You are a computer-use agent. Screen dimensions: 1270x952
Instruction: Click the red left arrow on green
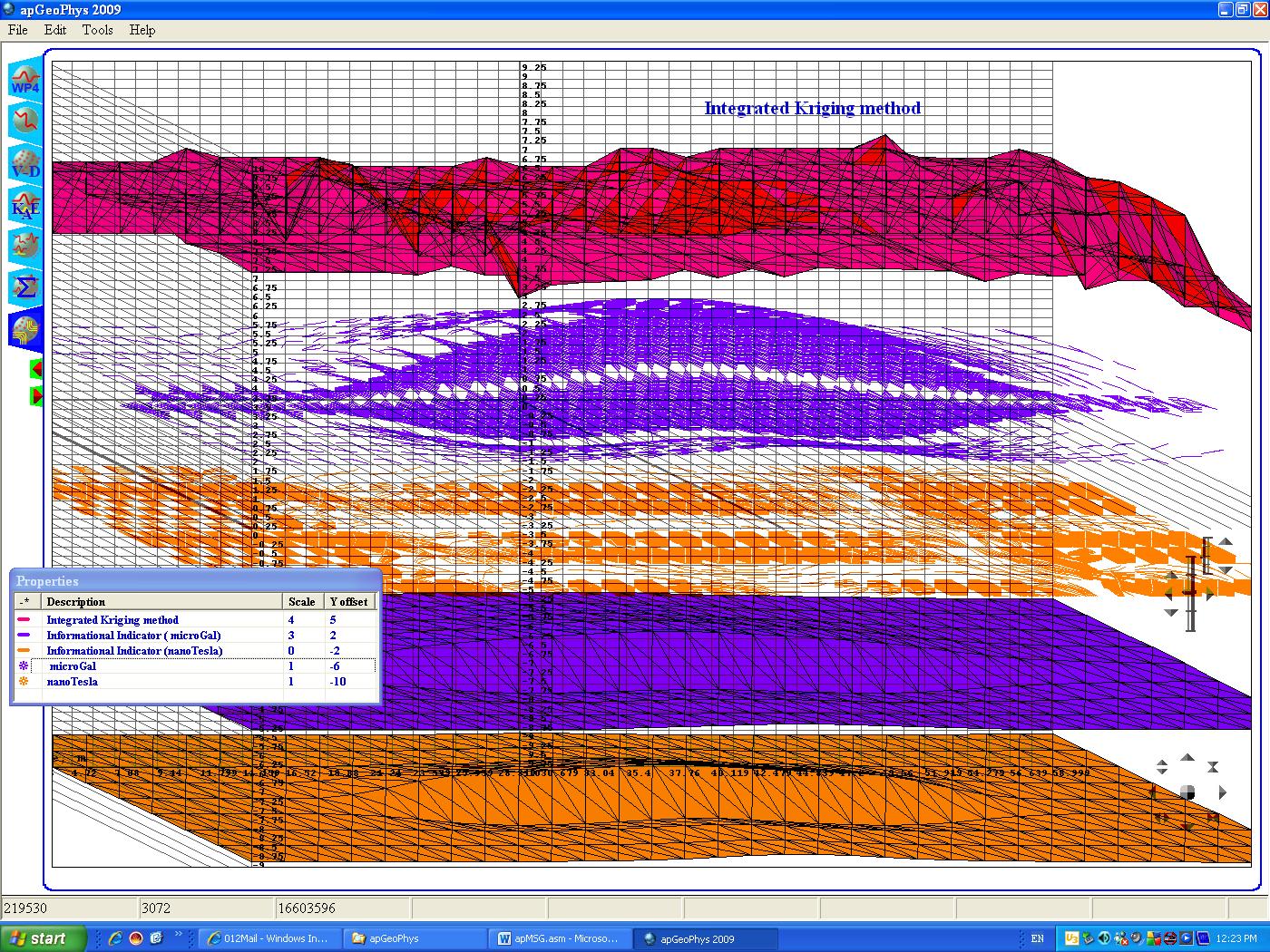click(36, 369)
